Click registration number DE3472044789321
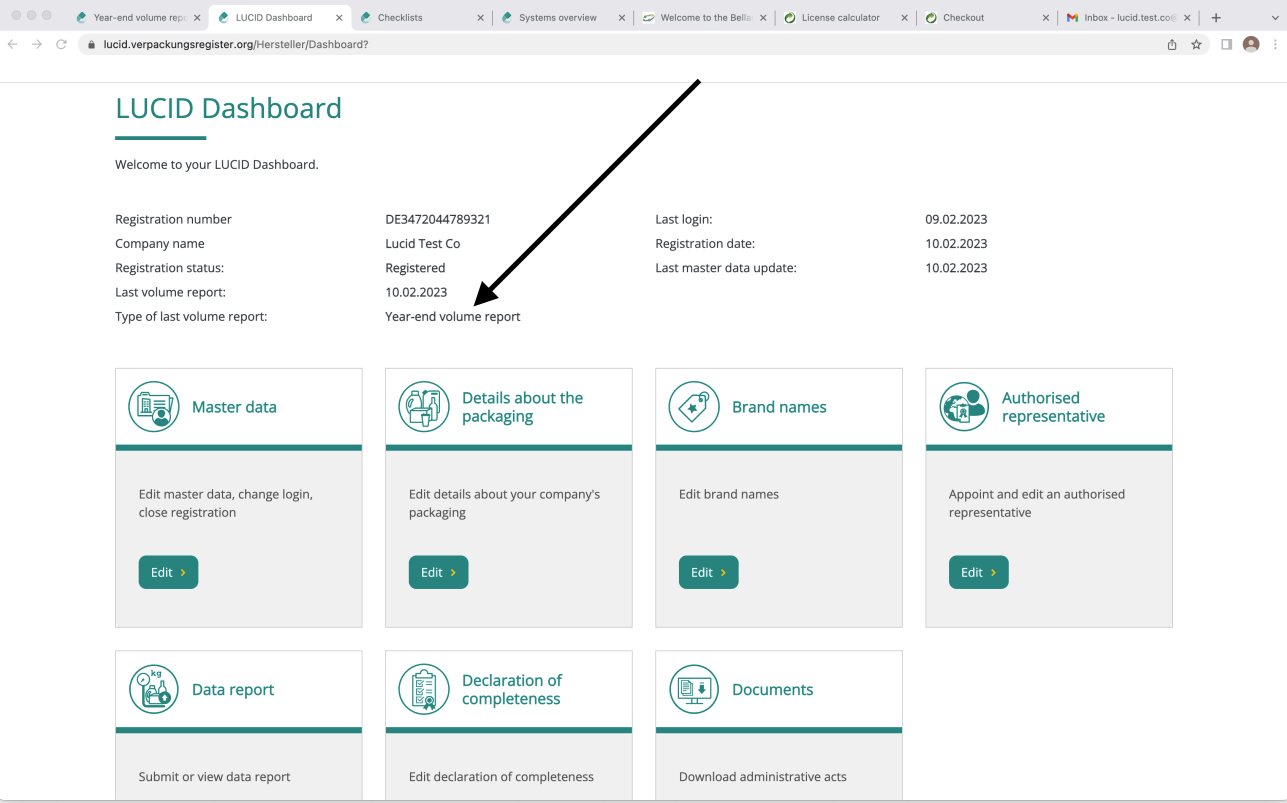The height and width of the screenshot is (803, 1287). (x=438, y=219)
